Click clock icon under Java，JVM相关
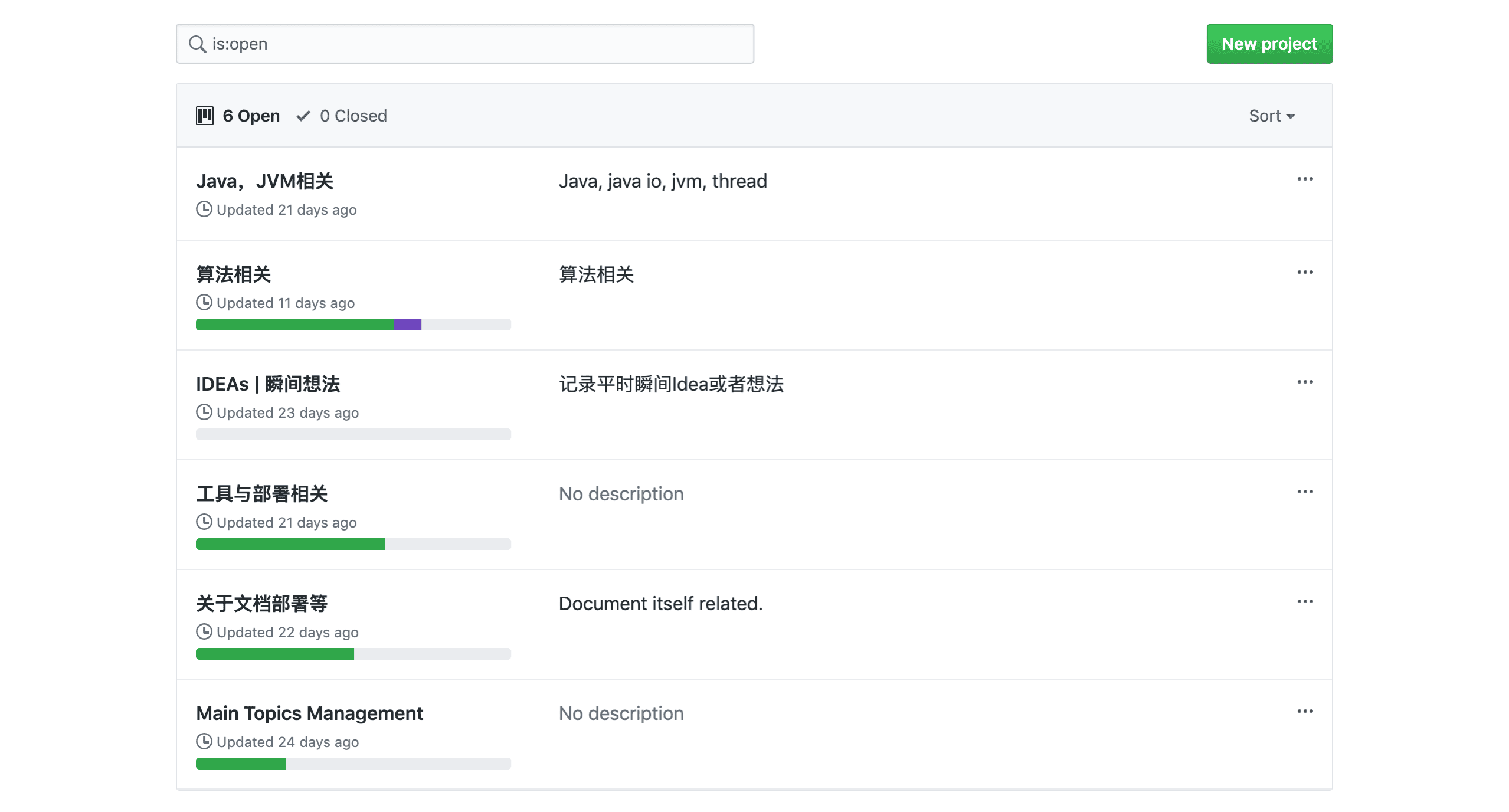 click(204, 209)
